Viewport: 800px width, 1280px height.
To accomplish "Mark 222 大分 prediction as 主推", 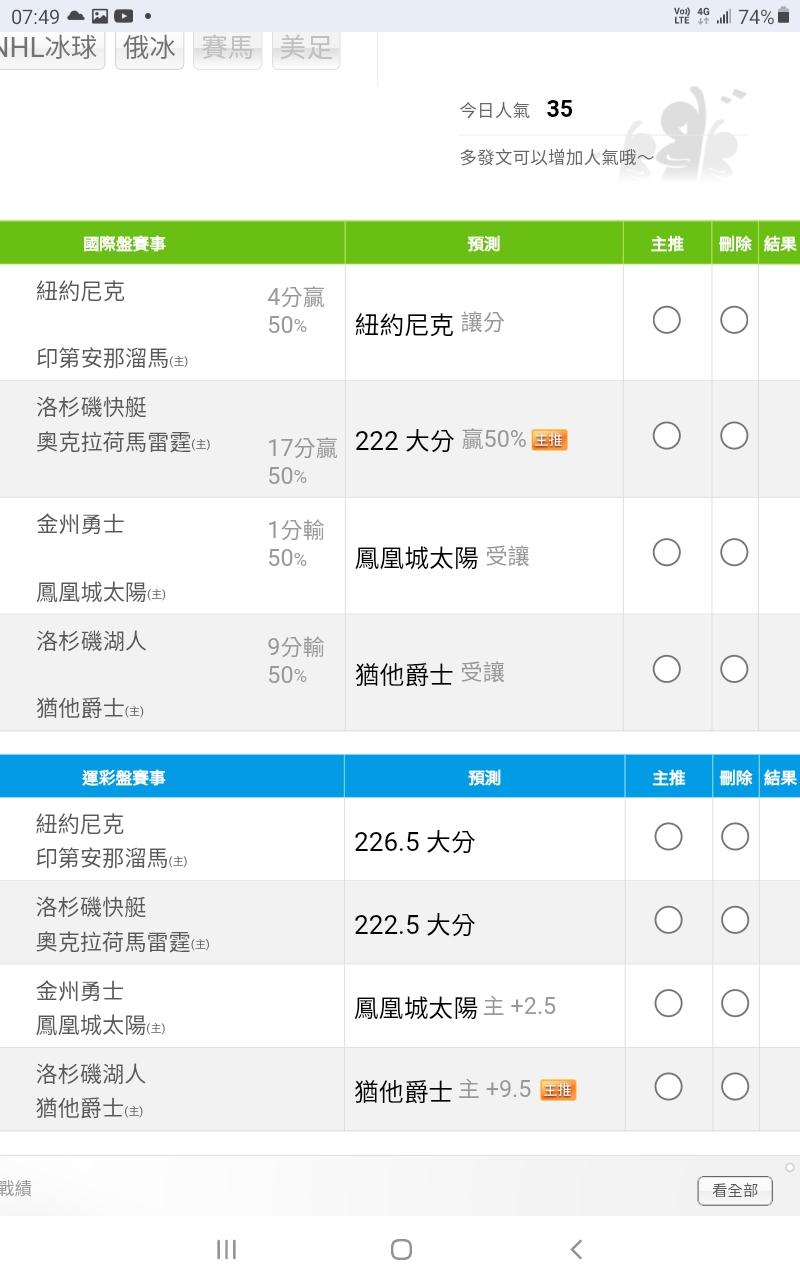I will click(x=666, y=436).
